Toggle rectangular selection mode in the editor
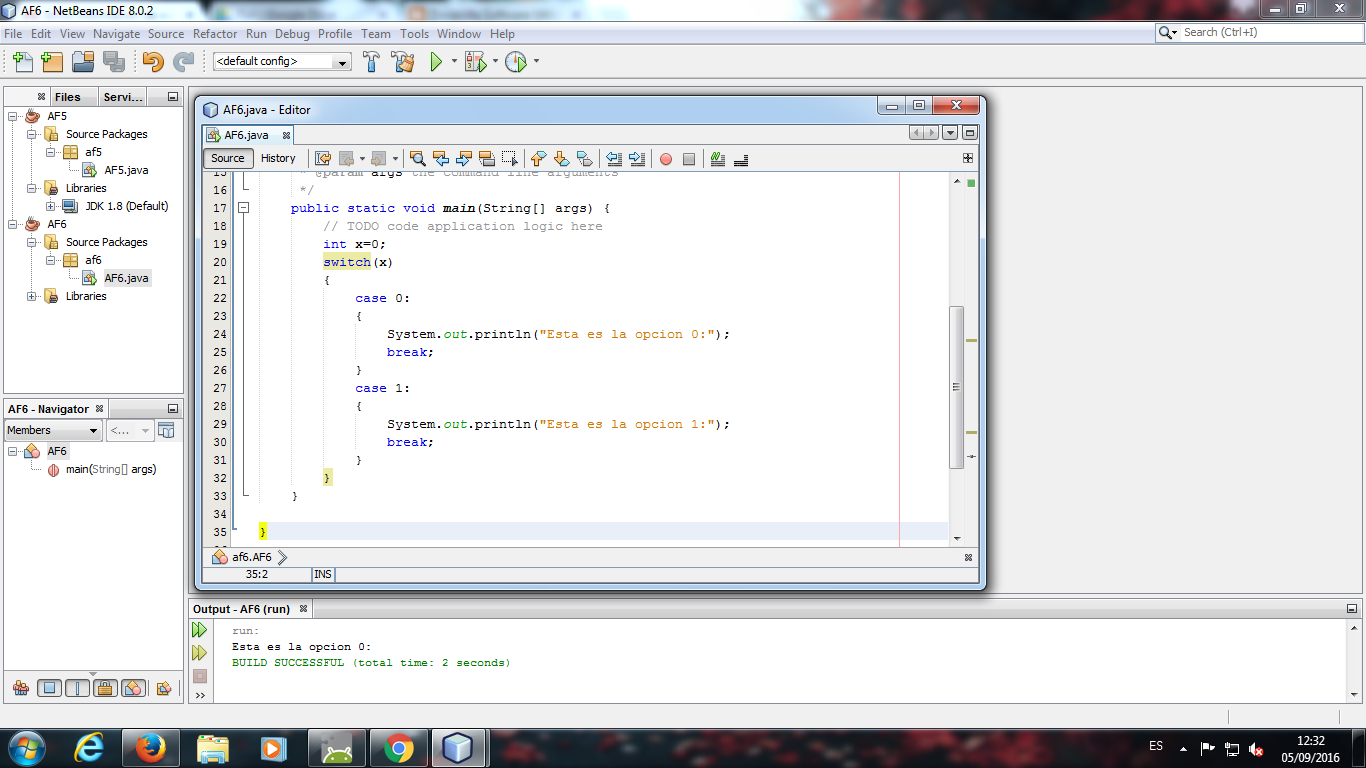Image resolution: width=1366 pixels, height=768 pixels. pyautogui.click(x=509, y=158)
